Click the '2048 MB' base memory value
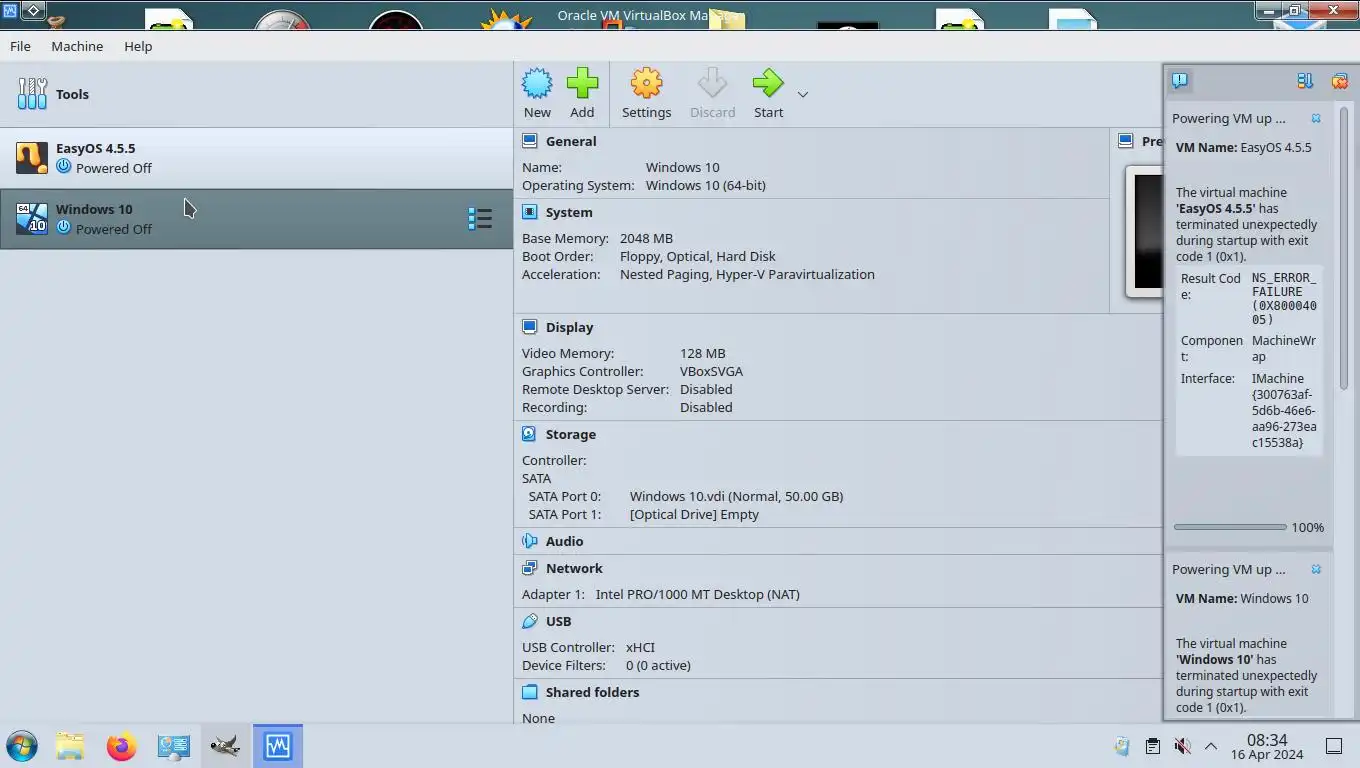 point(646,238)
